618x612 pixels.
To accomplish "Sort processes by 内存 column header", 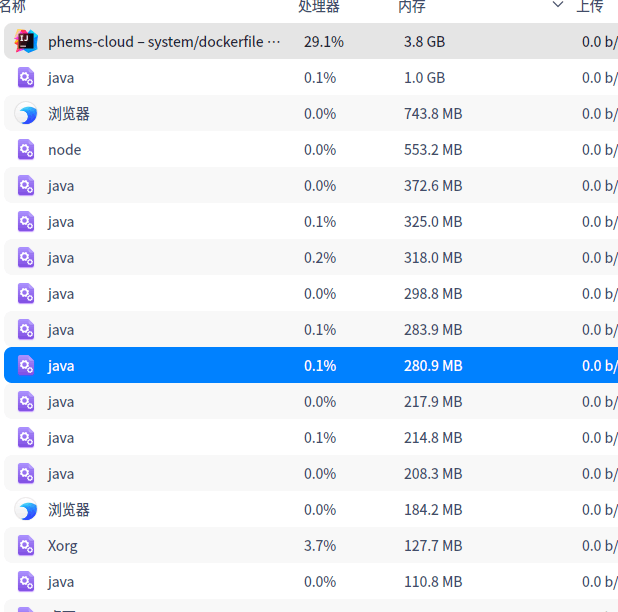I will [x=412, y=6].
